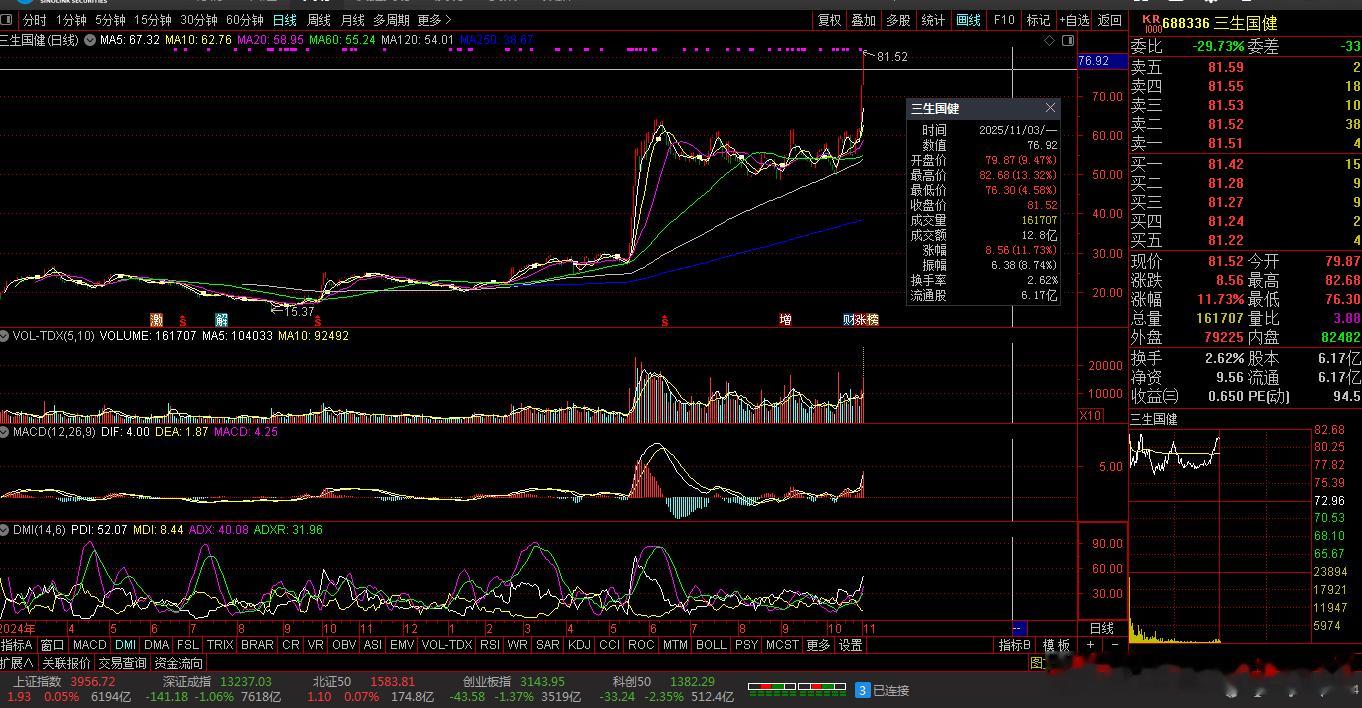This screenshot has height=708, width=1362.
Task: Toggle the 画线 drawing tool
Action: [x=969, y=20]
